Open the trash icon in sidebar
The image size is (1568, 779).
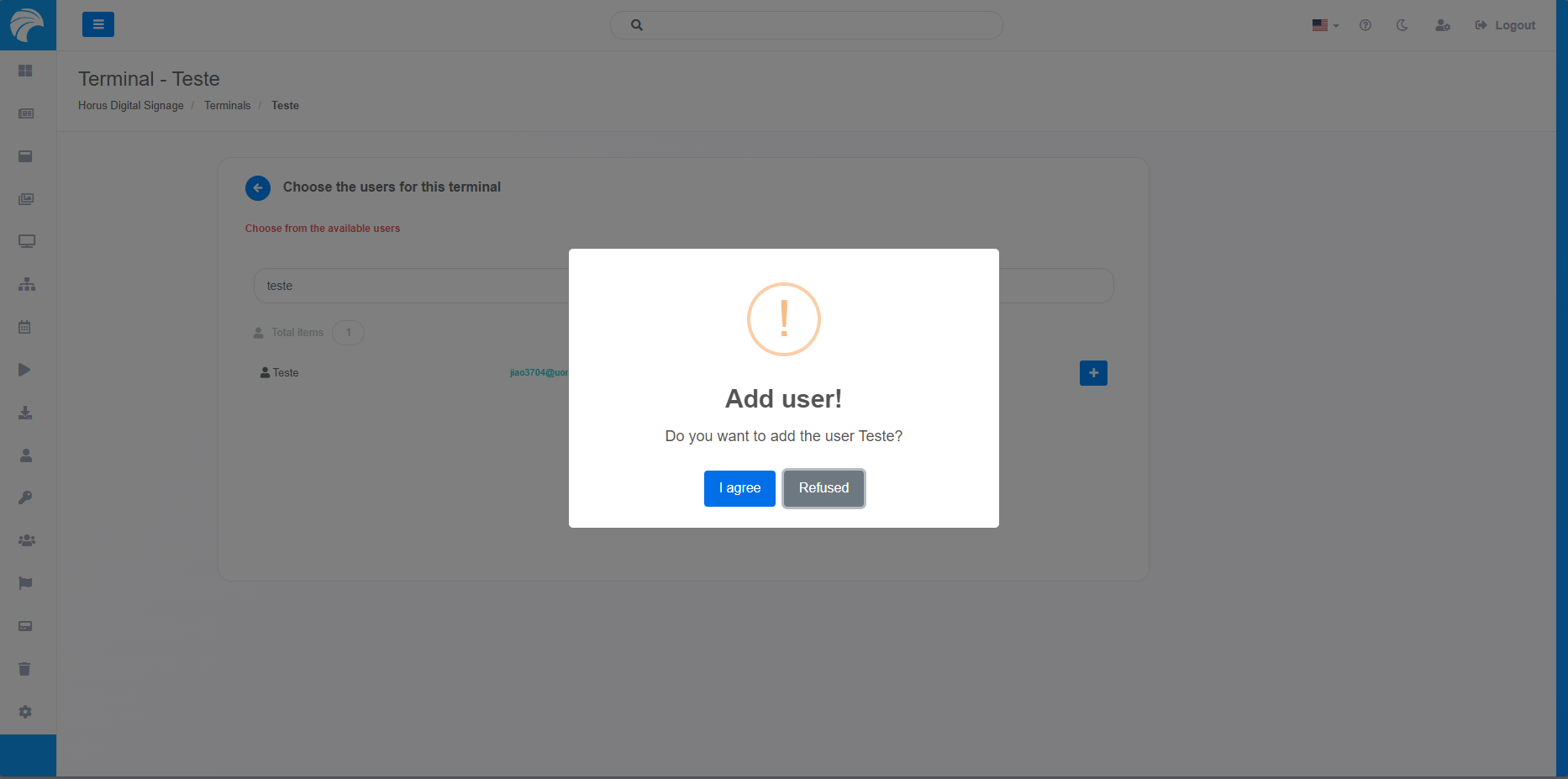coord(25,669)
